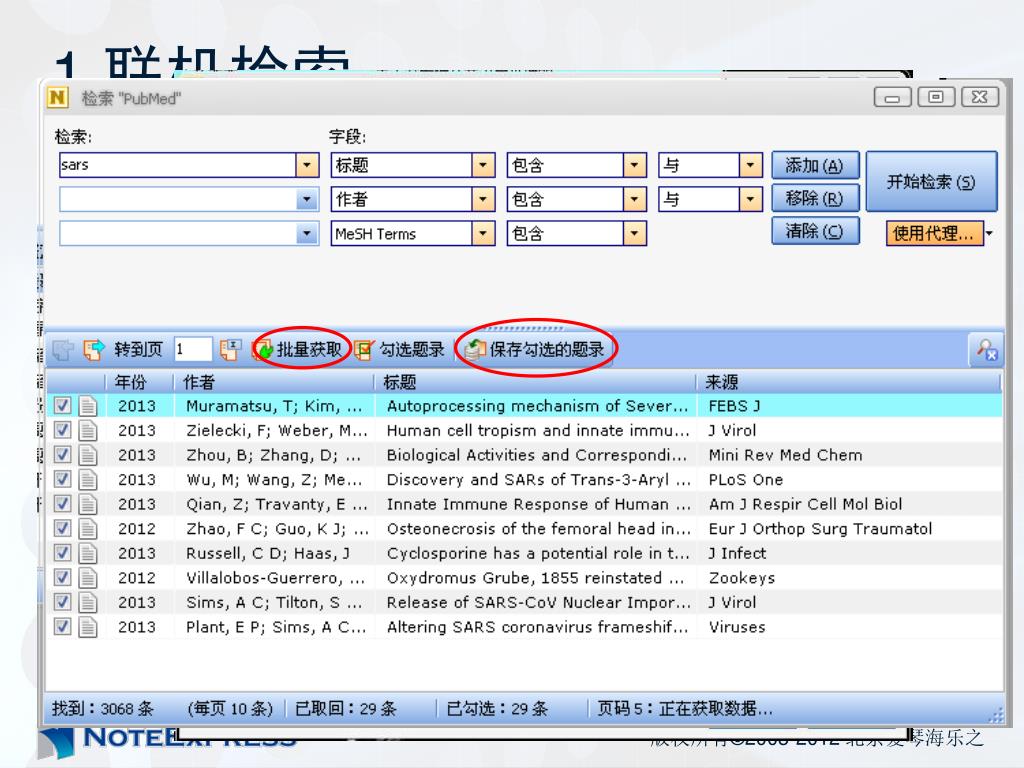Open the MeSH Terms field dropdown
The width and height of the screenshot is (1024, 768).
[x=483, y=233]
